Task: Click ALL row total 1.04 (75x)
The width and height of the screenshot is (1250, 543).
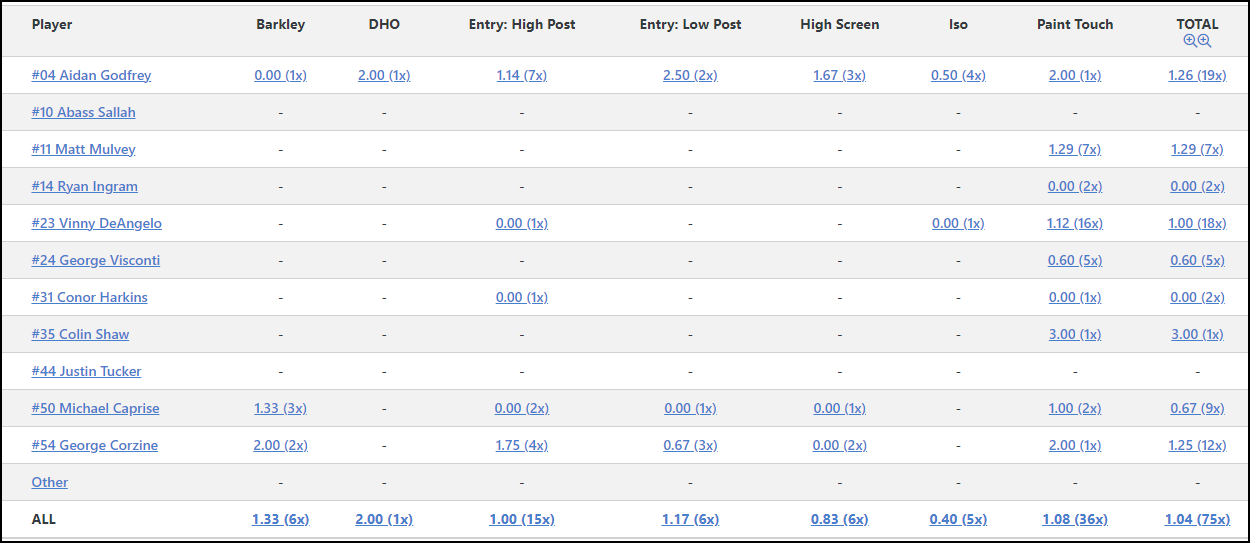Action: [x=1197, y=519]
